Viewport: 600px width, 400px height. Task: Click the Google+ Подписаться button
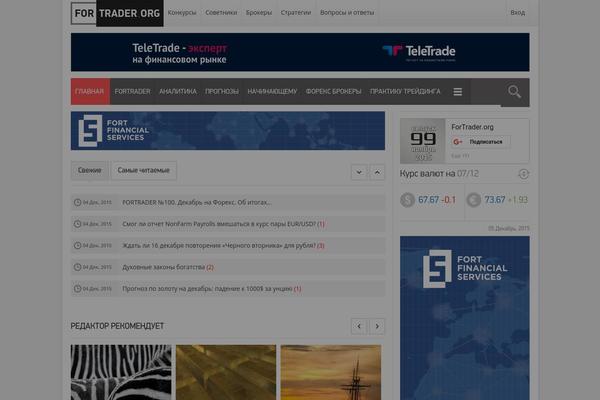(x=481, y=142)
